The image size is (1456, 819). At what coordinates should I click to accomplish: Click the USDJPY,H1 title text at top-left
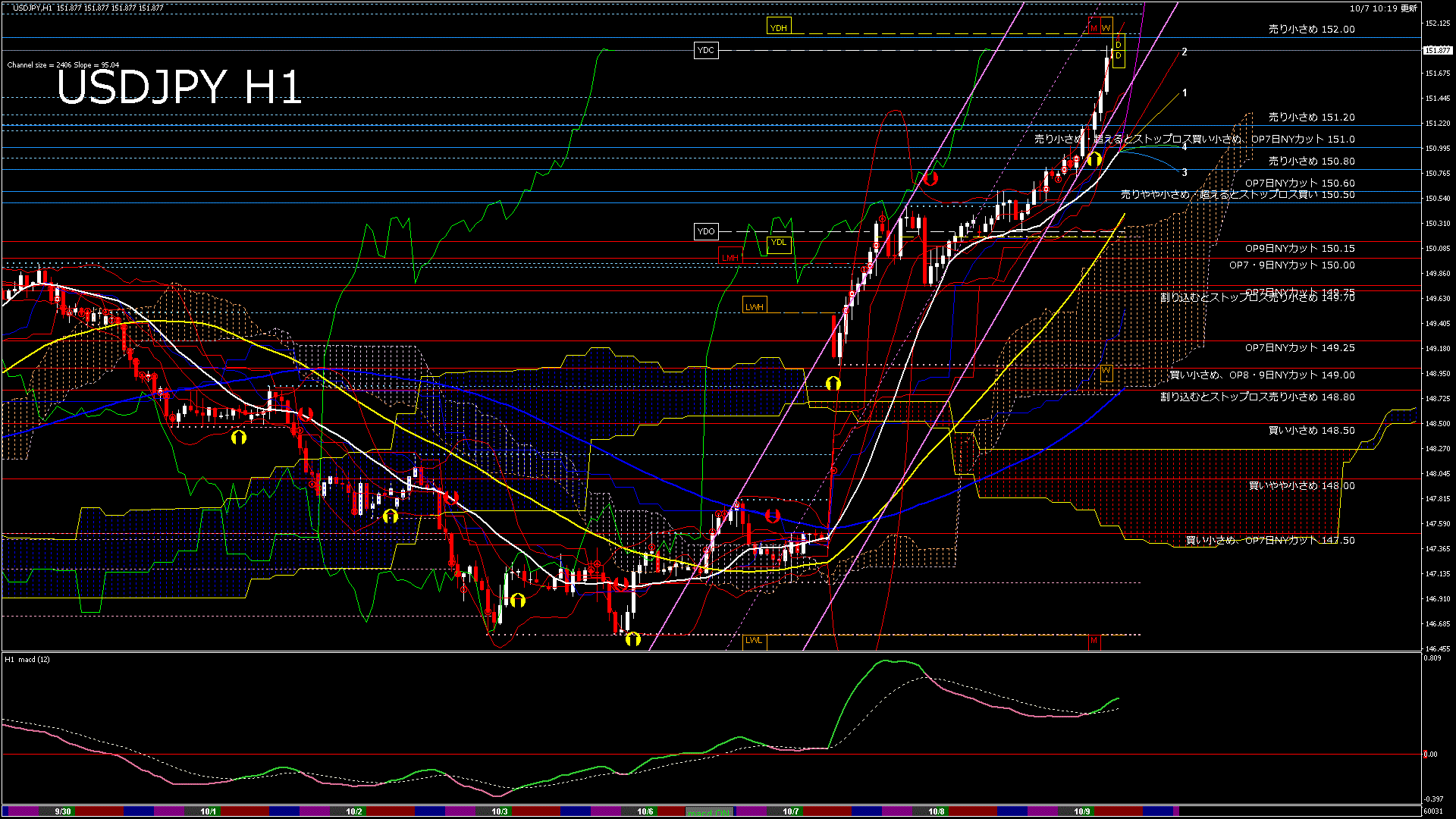[33, 8]
